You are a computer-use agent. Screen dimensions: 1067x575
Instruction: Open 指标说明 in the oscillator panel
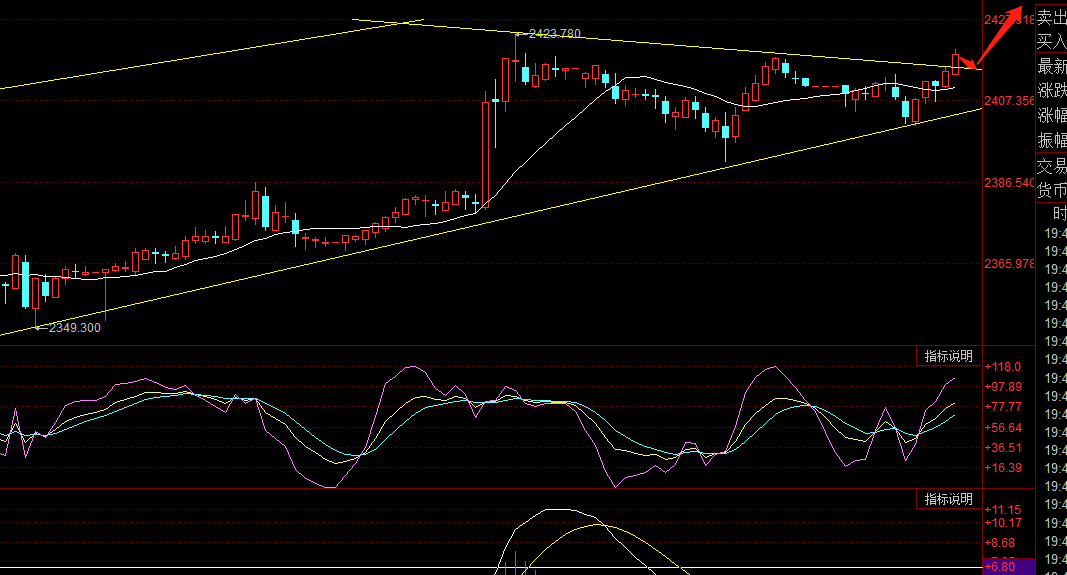tap(949, 356)
